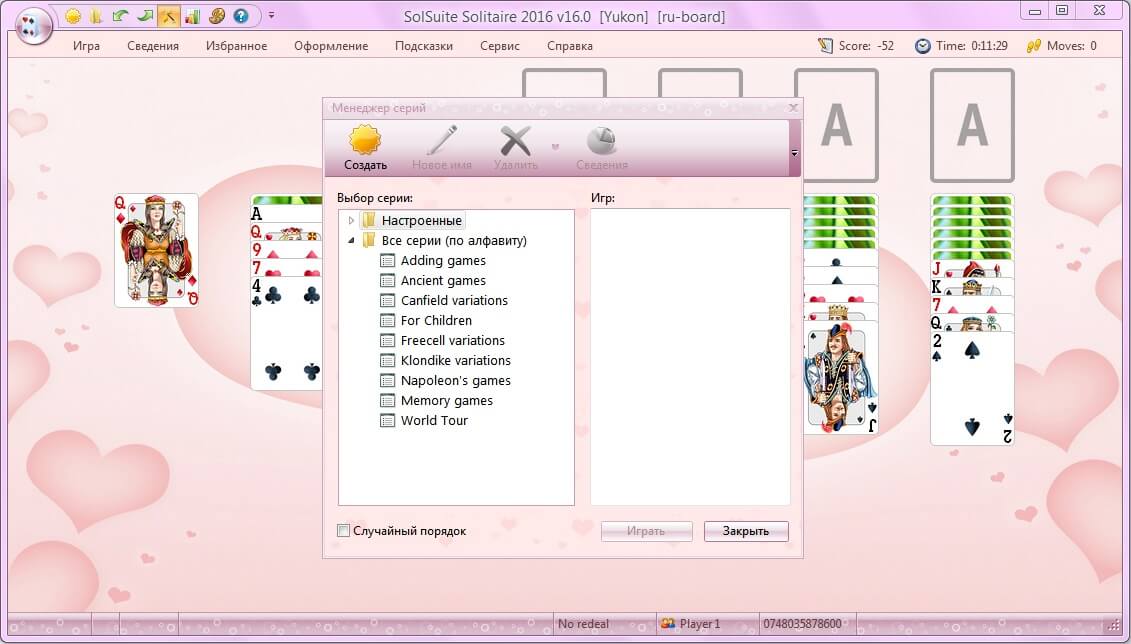The height and width of the screenshot is (644, 1131).
Task: Open the SolSuite round application button
Action: (x=33, y=27)
